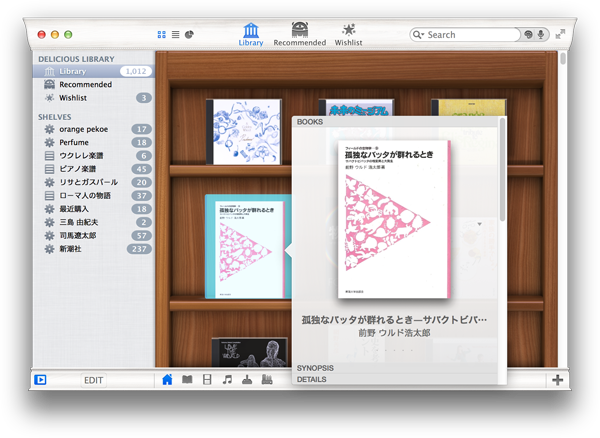Image resolution: width=600 pixels, height=438 pixels.
Task: Select the 新潮社 shelf
Action: (77, 249)
